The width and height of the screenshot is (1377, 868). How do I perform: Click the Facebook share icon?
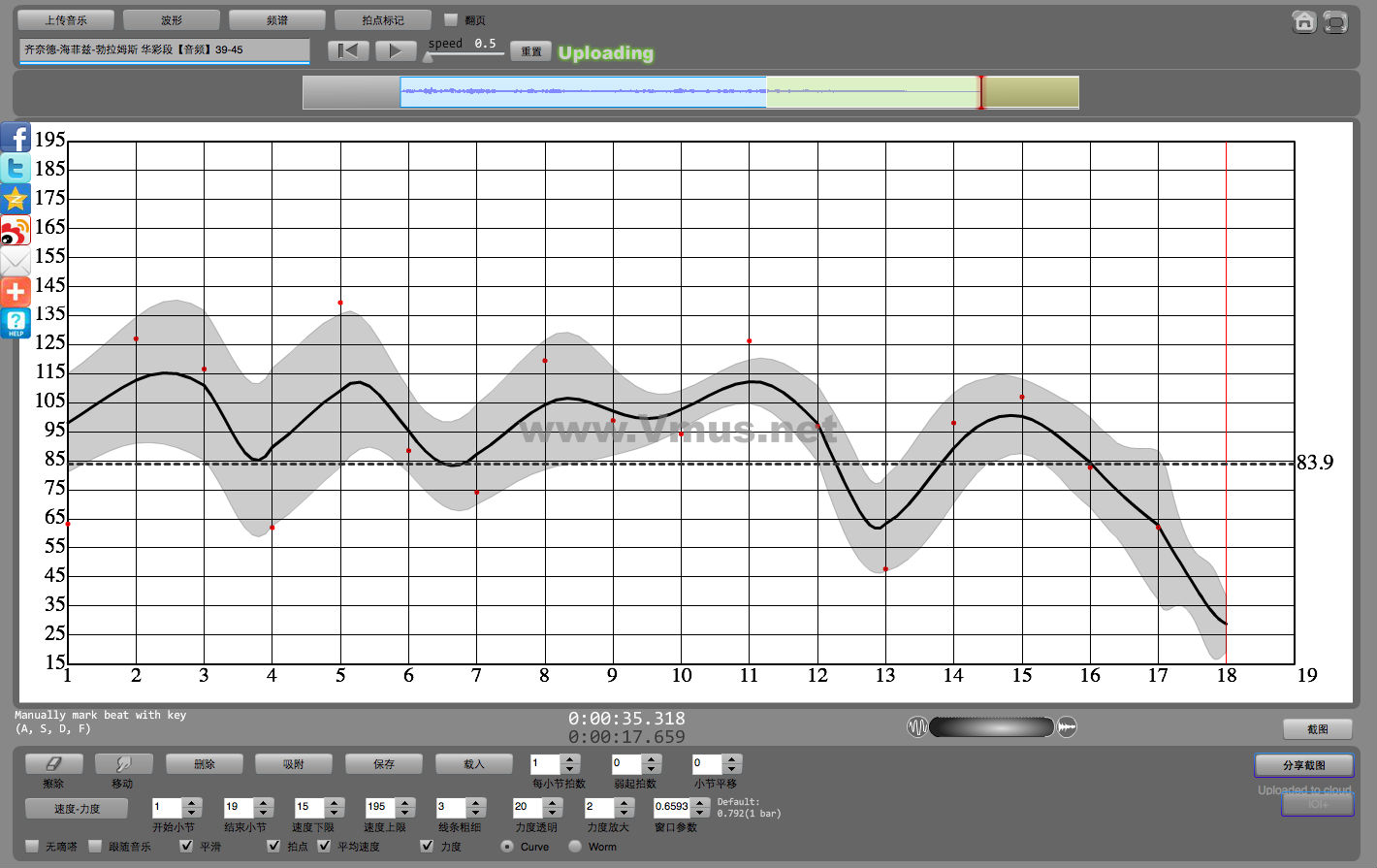pos(16,138)
